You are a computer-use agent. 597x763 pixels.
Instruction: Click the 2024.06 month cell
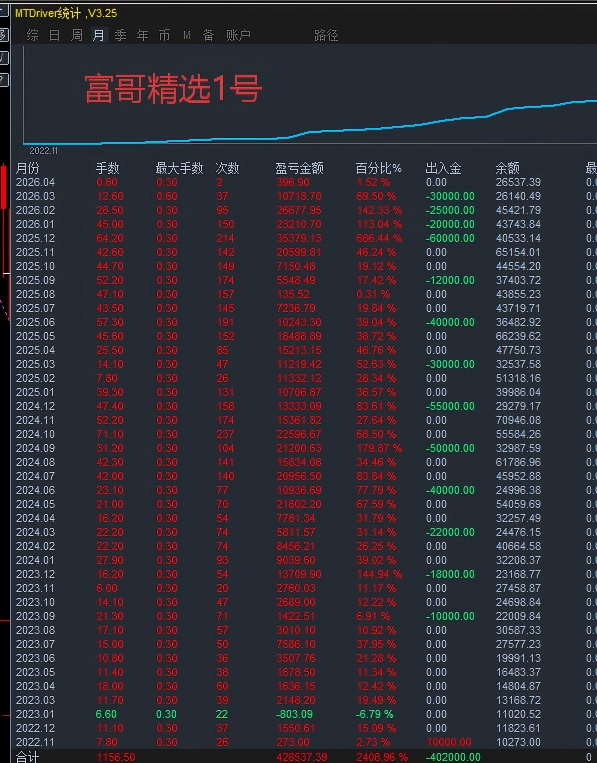pos(35,490)
